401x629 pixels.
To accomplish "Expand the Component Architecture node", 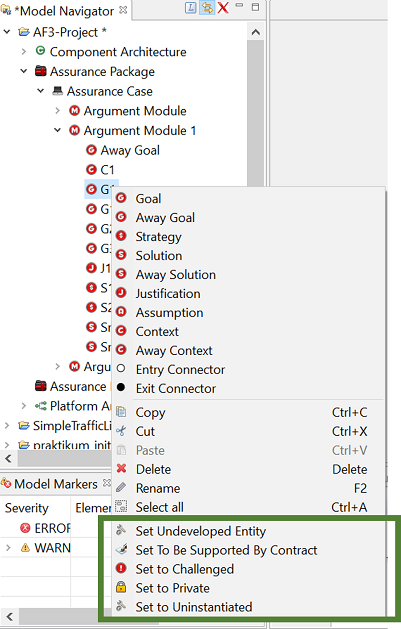I will (x=24, y=52).
